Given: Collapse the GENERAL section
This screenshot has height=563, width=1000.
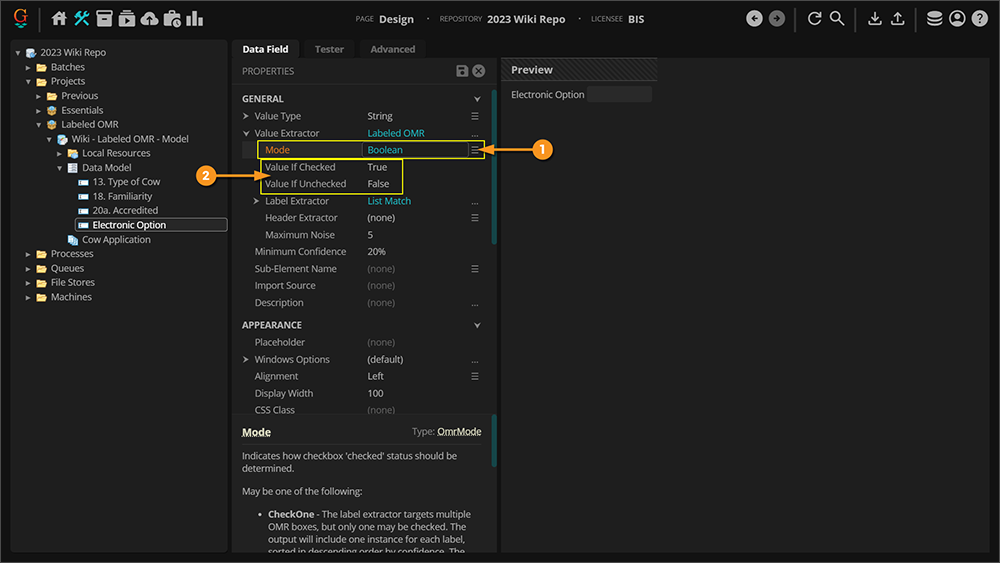Looking at the screenshot, I should [x=477, y=99].
